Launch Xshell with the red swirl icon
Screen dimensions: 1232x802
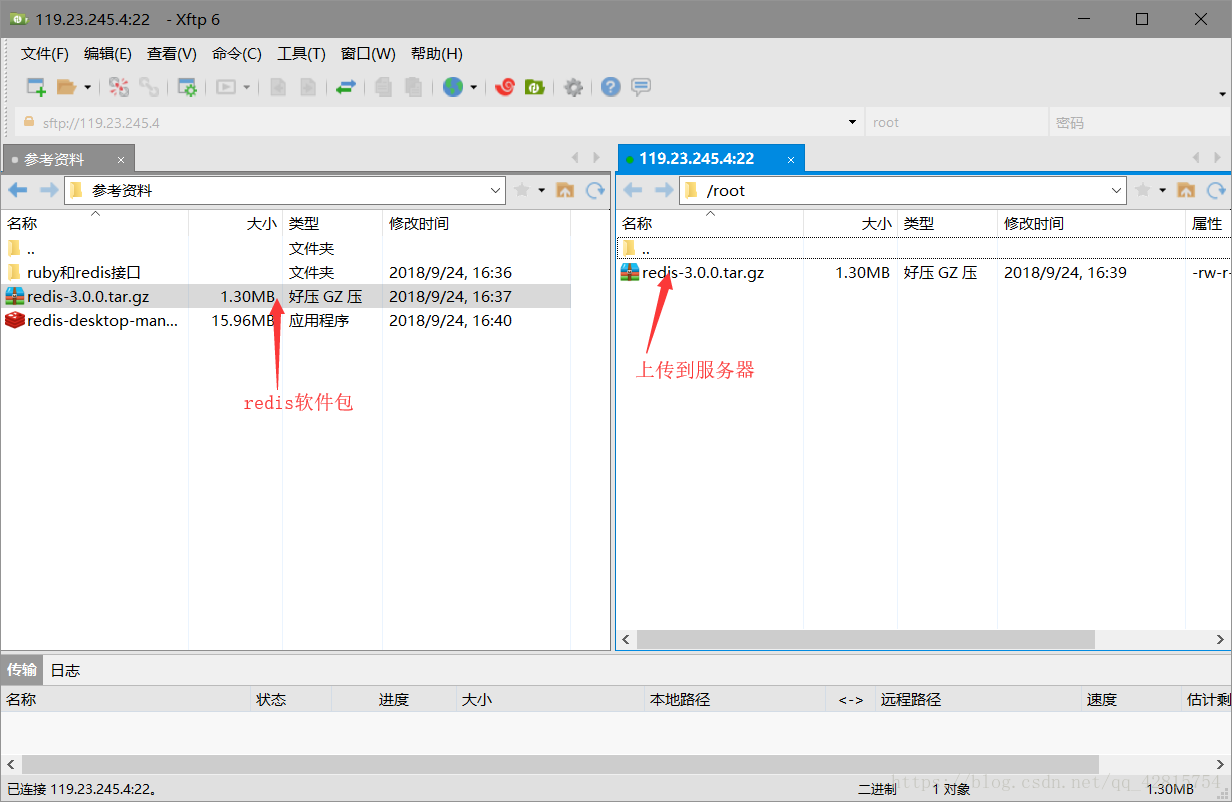tap(505, 87)
